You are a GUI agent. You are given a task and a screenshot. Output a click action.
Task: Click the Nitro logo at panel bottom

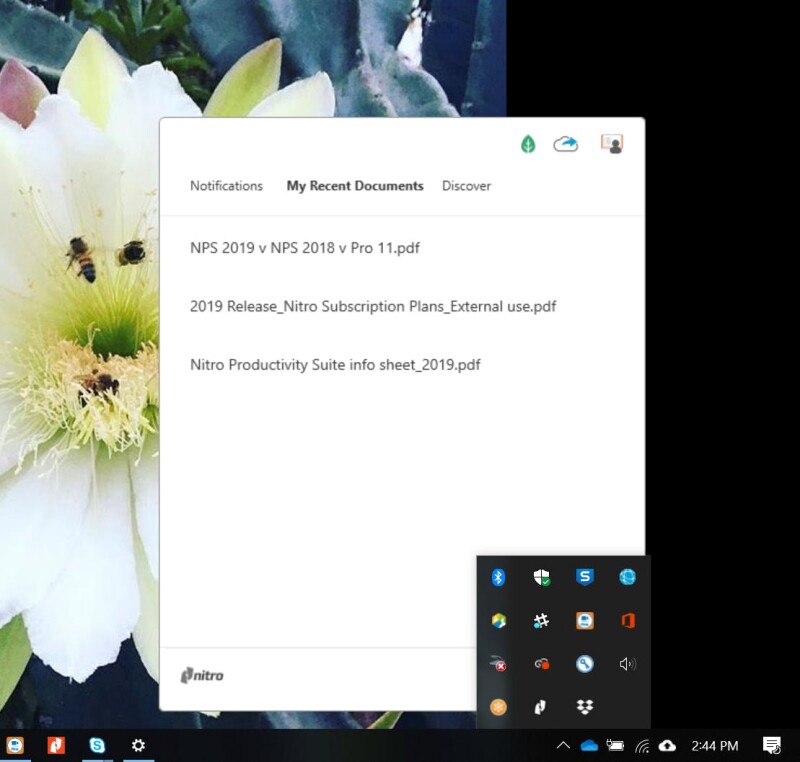(x=202, y=676)
